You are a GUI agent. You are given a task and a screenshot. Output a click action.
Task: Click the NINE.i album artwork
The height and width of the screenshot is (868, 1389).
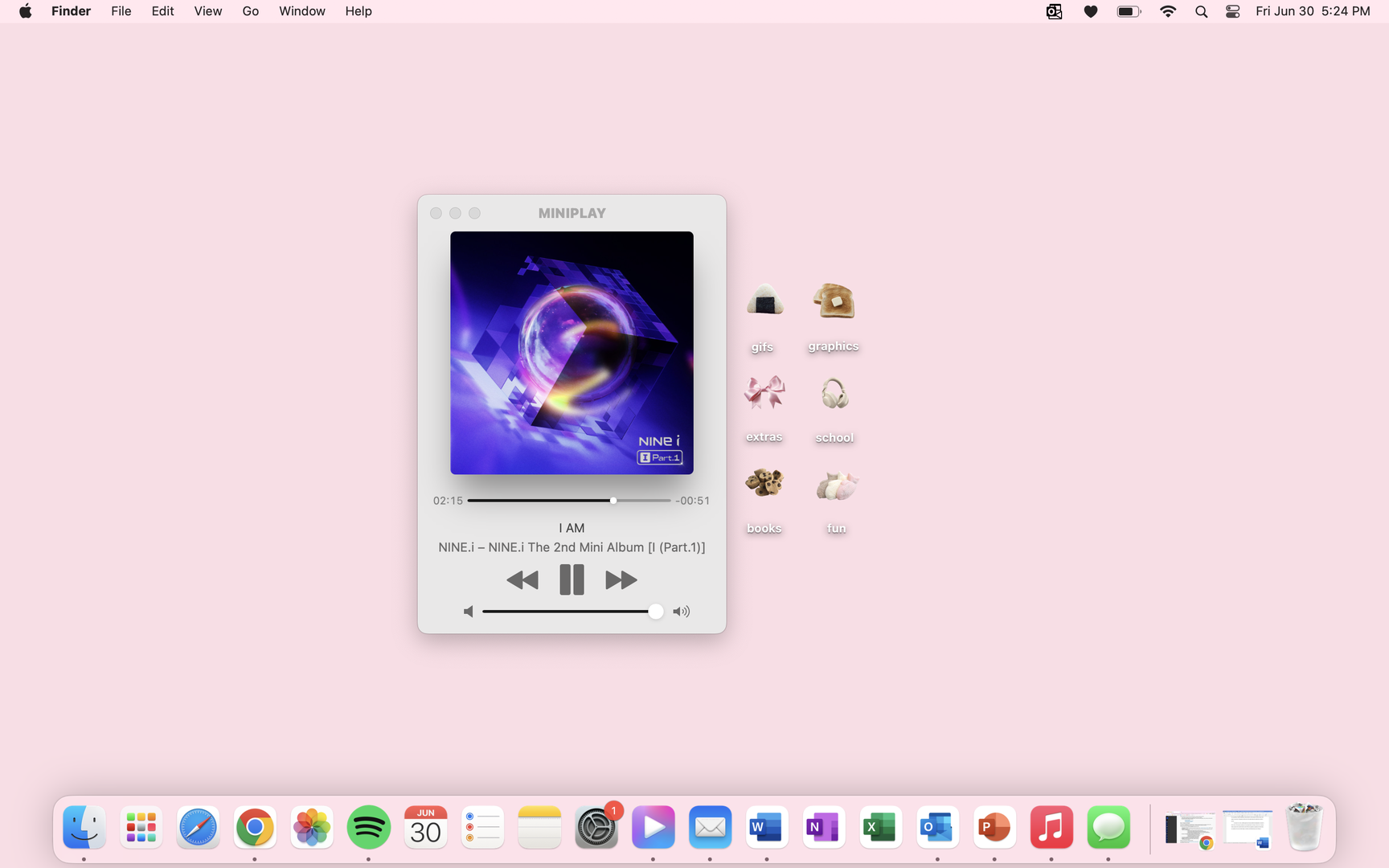coord(572,353)
